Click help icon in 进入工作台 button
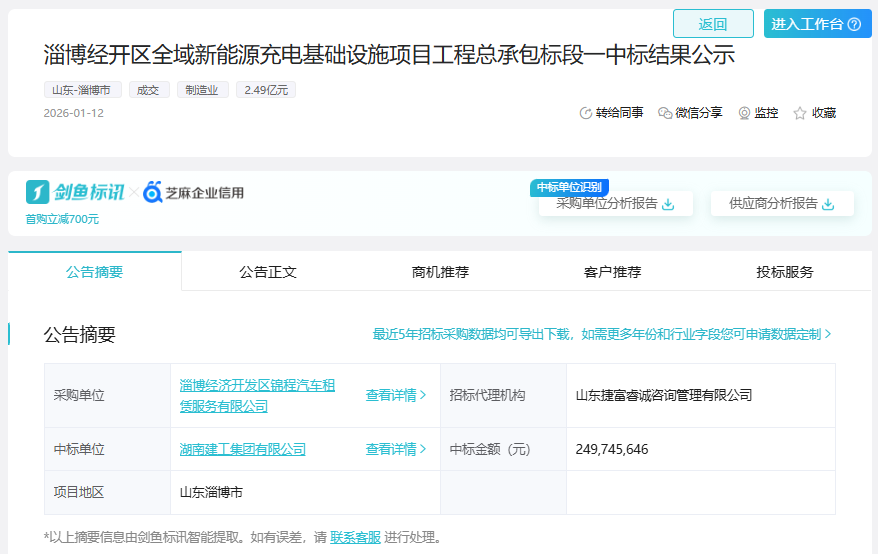The image size is (878, 554). tap(854, 24)
